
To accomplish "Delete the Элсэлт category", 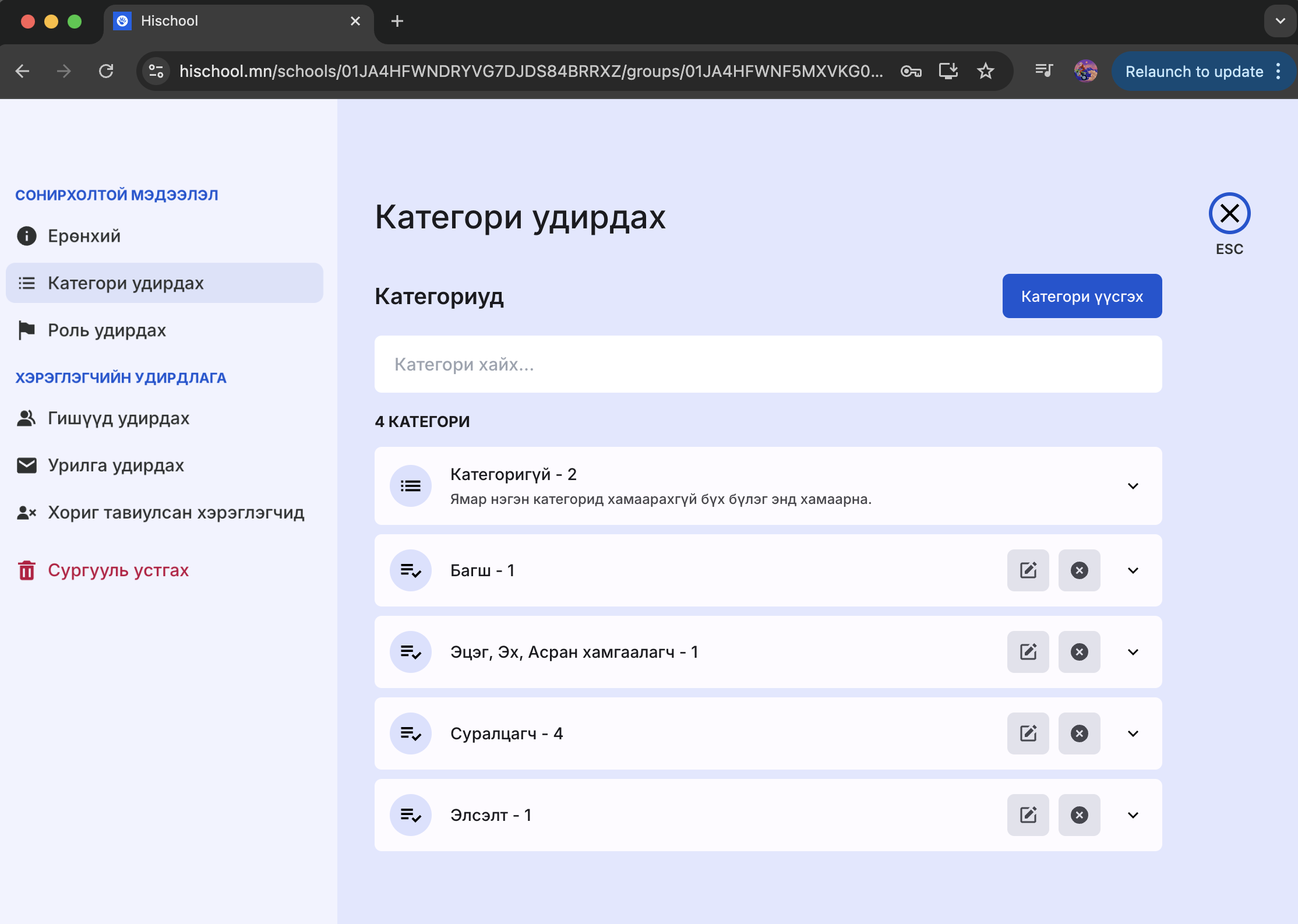I will 1079,815.
